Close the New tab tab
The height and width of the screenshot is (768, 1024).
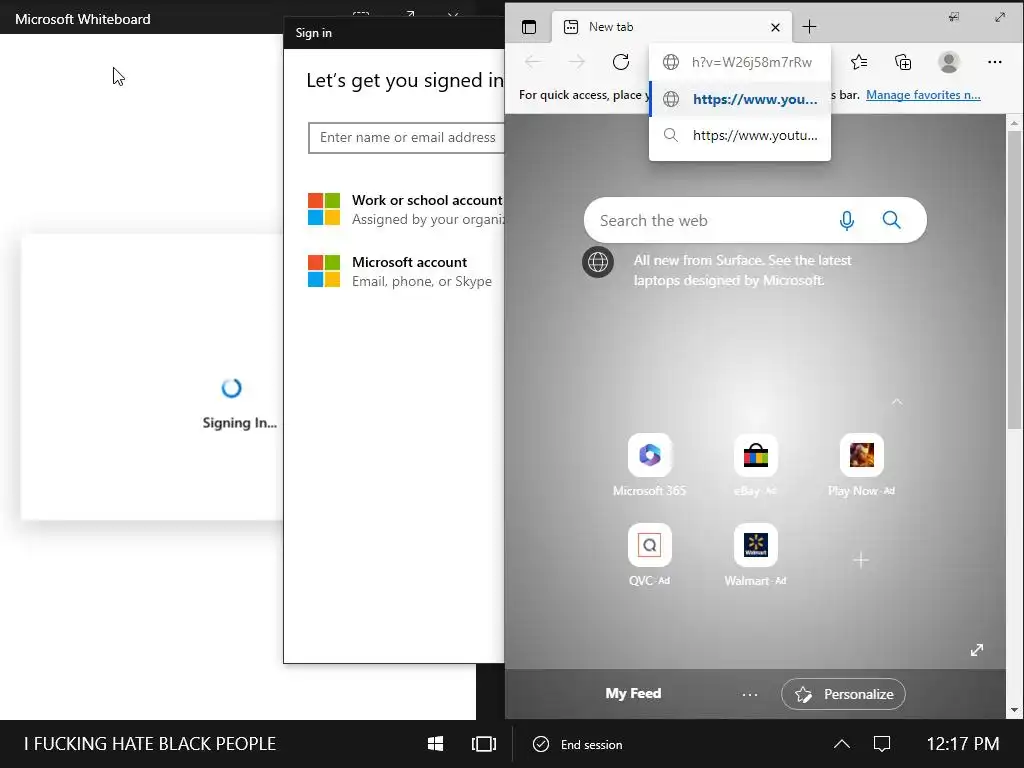click(x=775, y=27)
